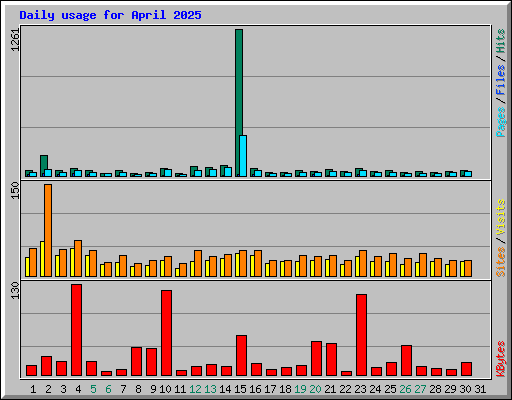Click the 1261 axis value label
The image size is (512, 400).
click(x=15, y=40)
